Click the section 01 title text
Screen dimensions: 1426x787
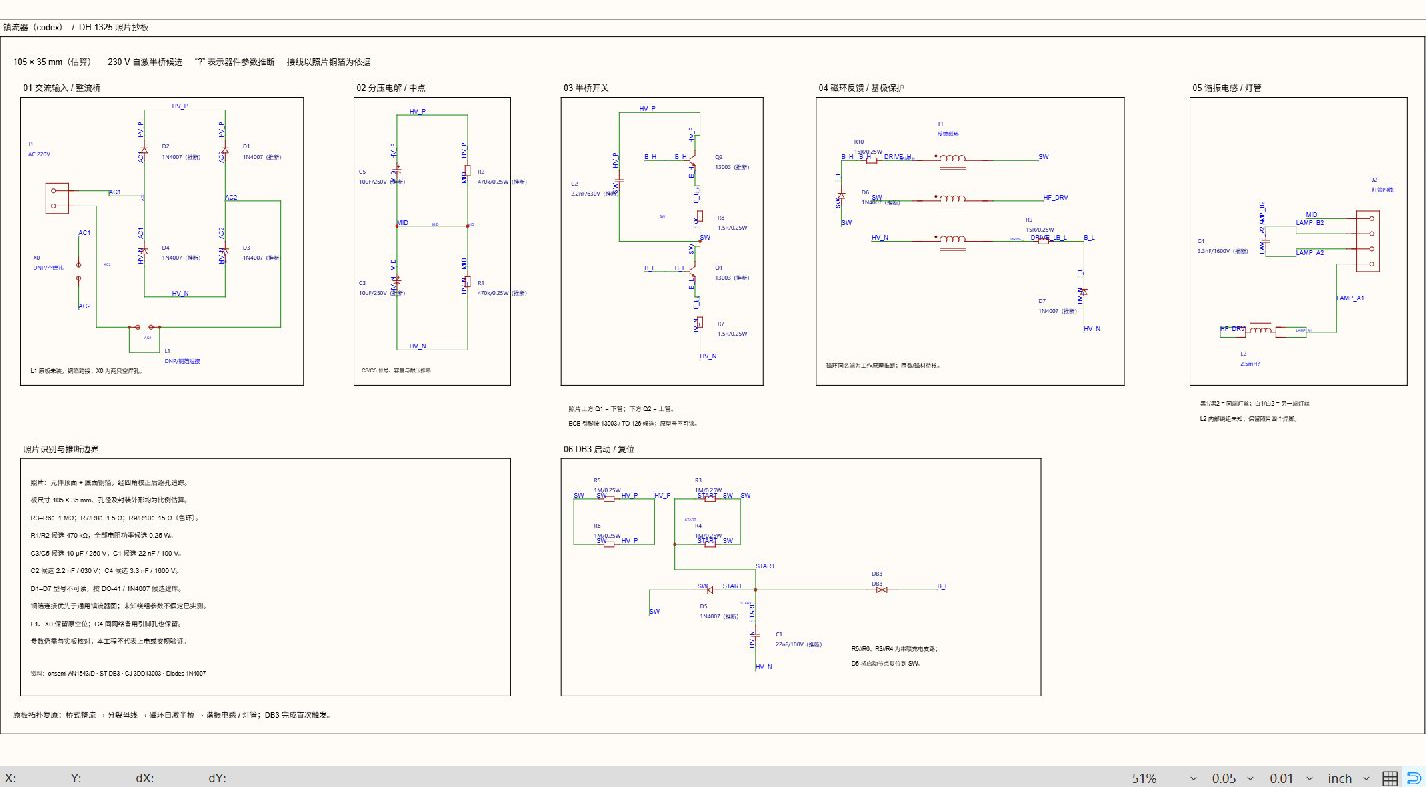62,88
